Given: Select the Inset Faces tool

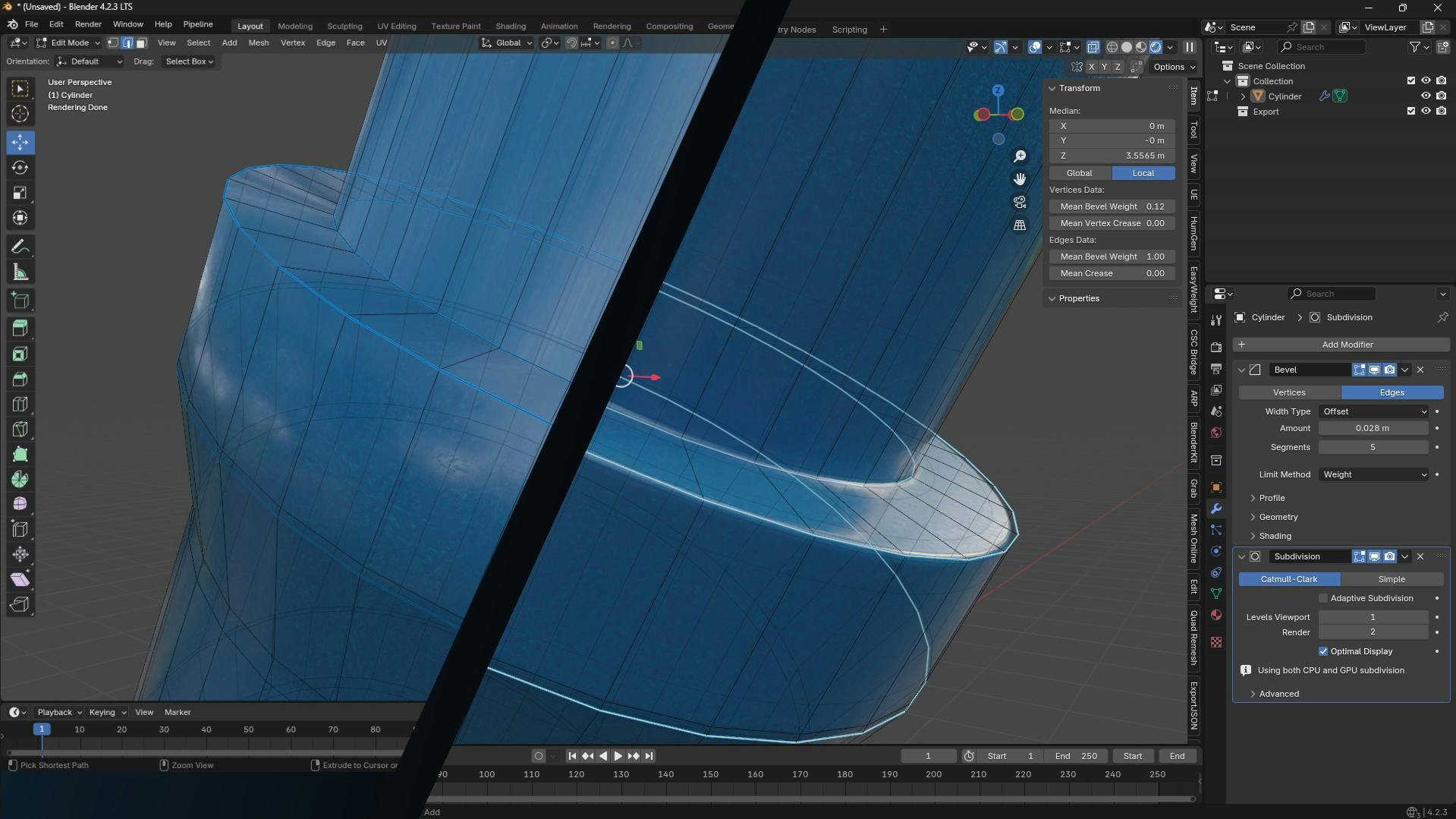Looking at the screenshot, I should coord(20,354).
